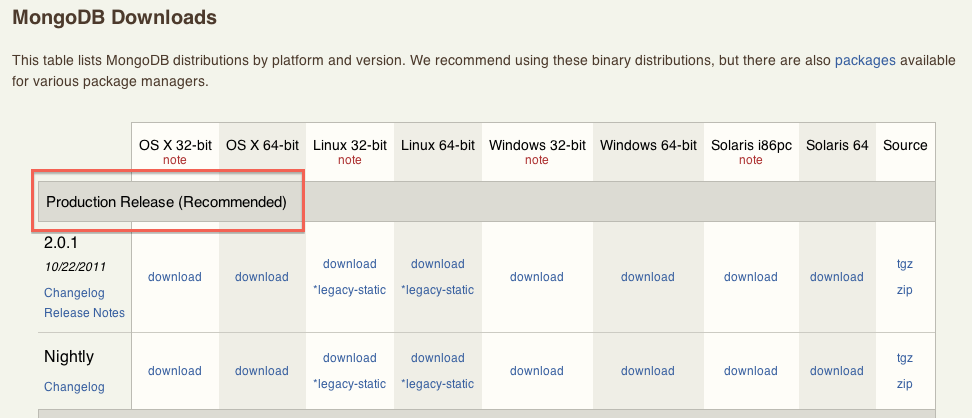Click the Solaris 64 column header

(837, 145)
